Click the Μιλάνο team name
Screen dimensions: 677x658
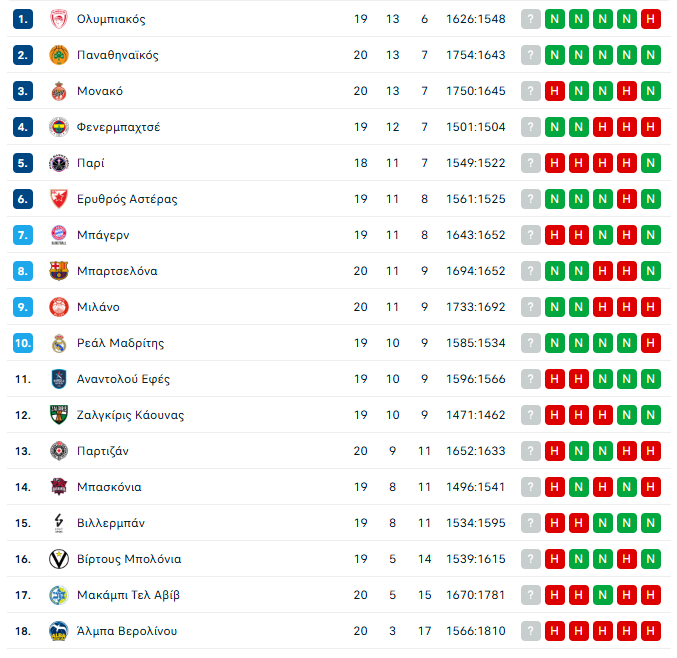(x=98, y=307)
